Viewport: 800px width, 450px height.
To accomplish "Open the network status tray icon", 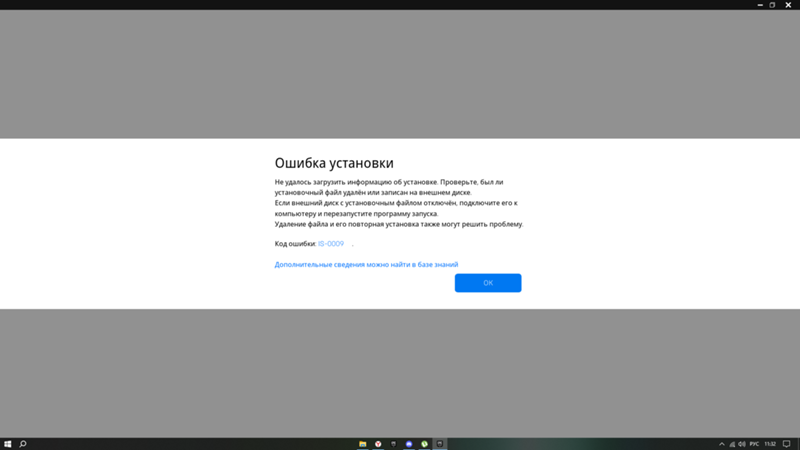I will click(732, 443).
